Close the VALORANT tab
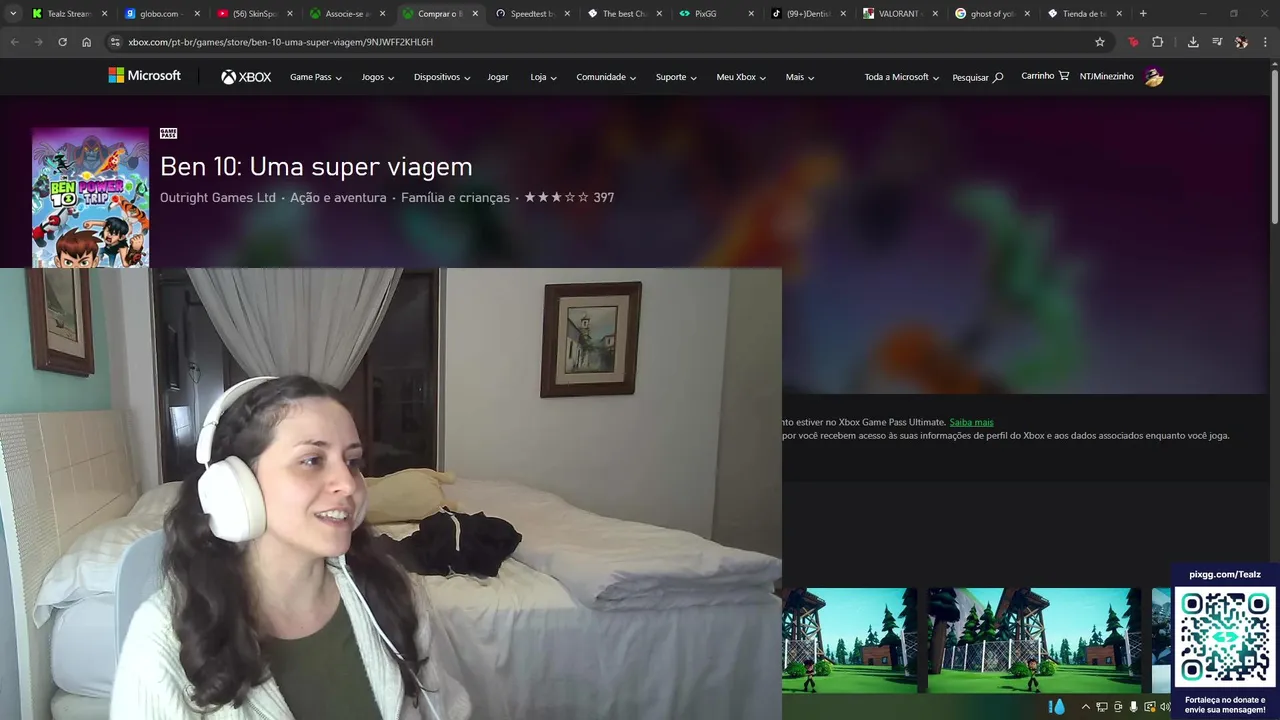This screenshot has height=720, width=1280. [x=935, y=14]
